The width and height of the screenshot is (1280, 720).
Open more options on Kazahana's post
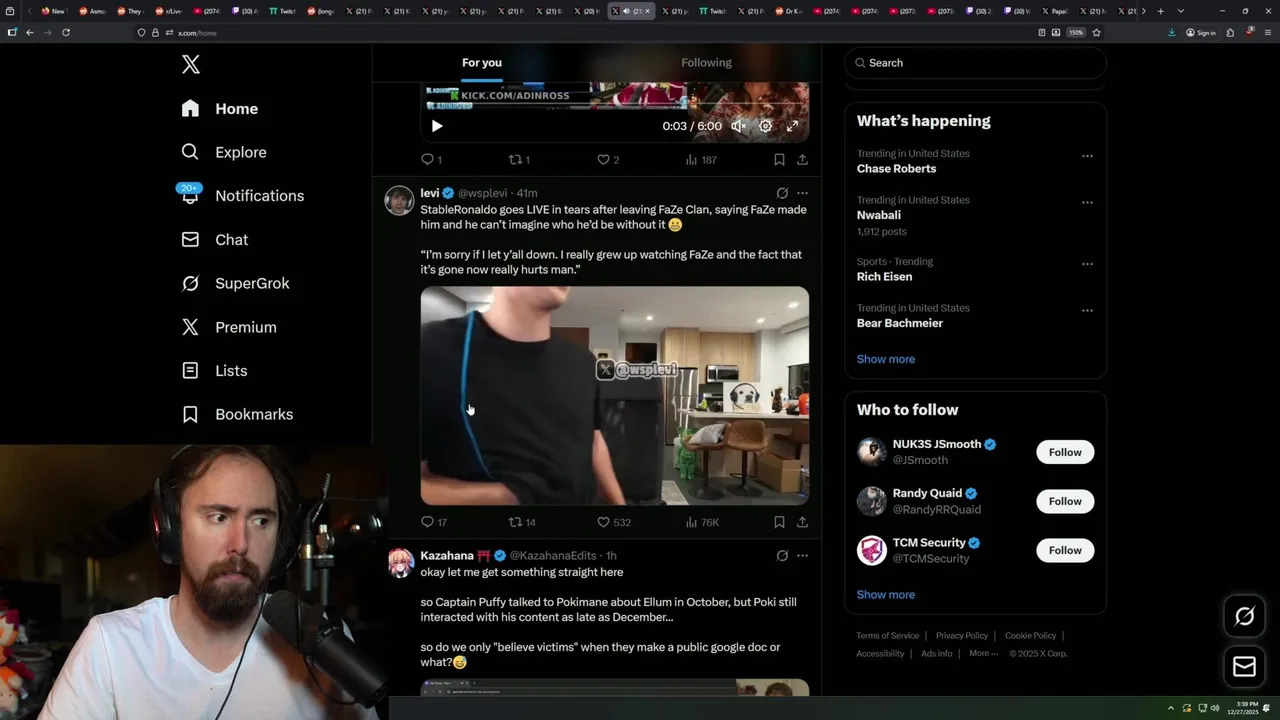802,556
